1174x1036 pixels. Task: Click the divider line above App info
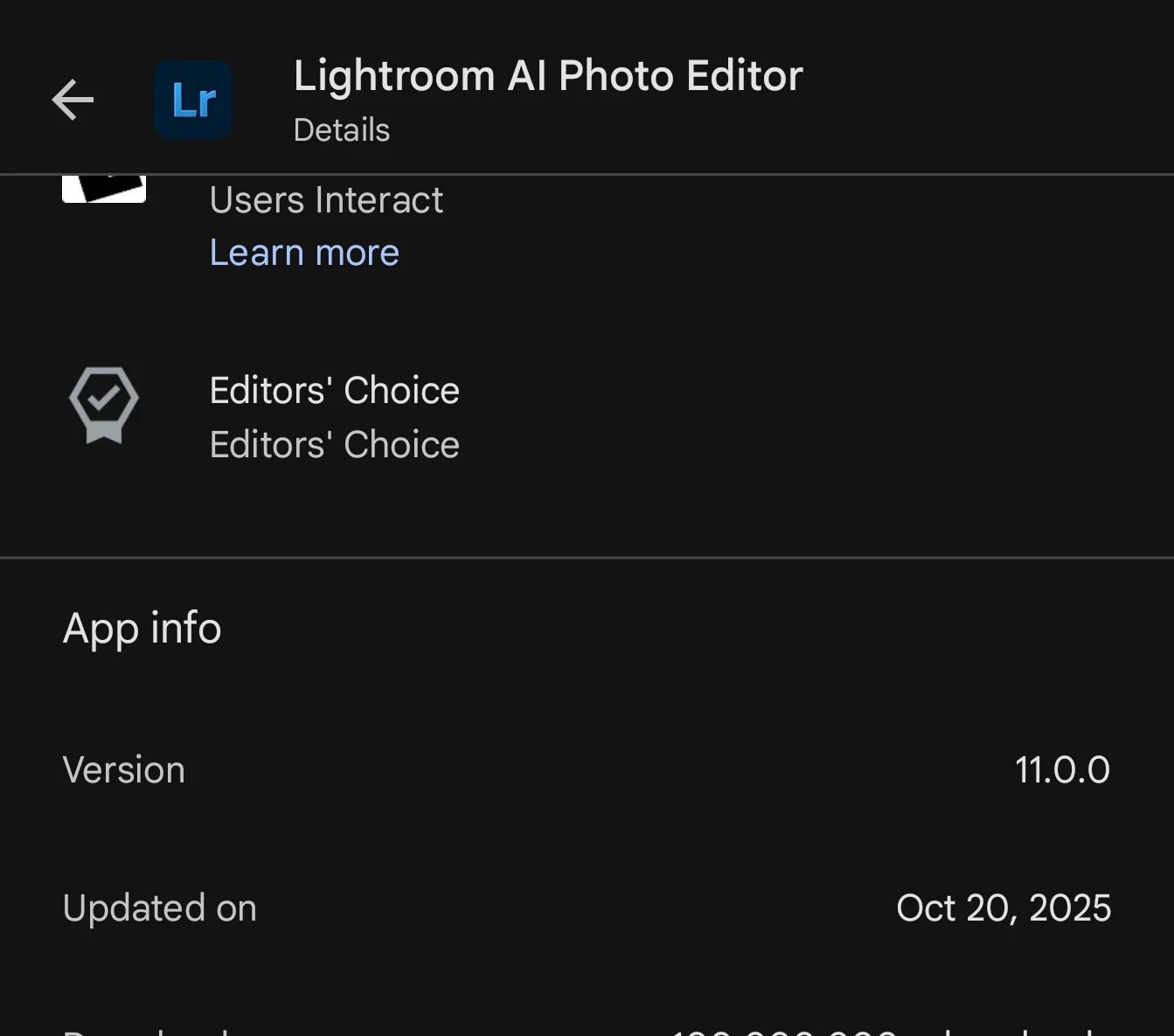pyautogui.click(x=587, y=557)
